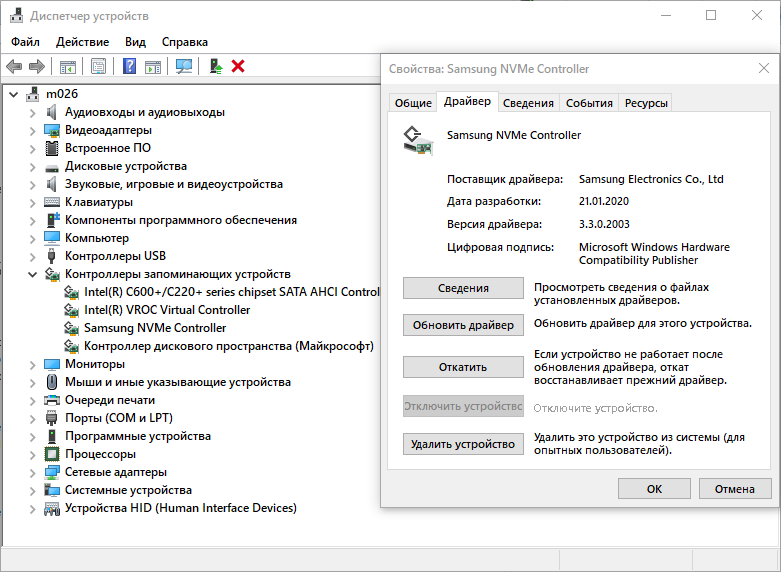
Task: Click the Обновить драйвер button
Action: [463, 325]
